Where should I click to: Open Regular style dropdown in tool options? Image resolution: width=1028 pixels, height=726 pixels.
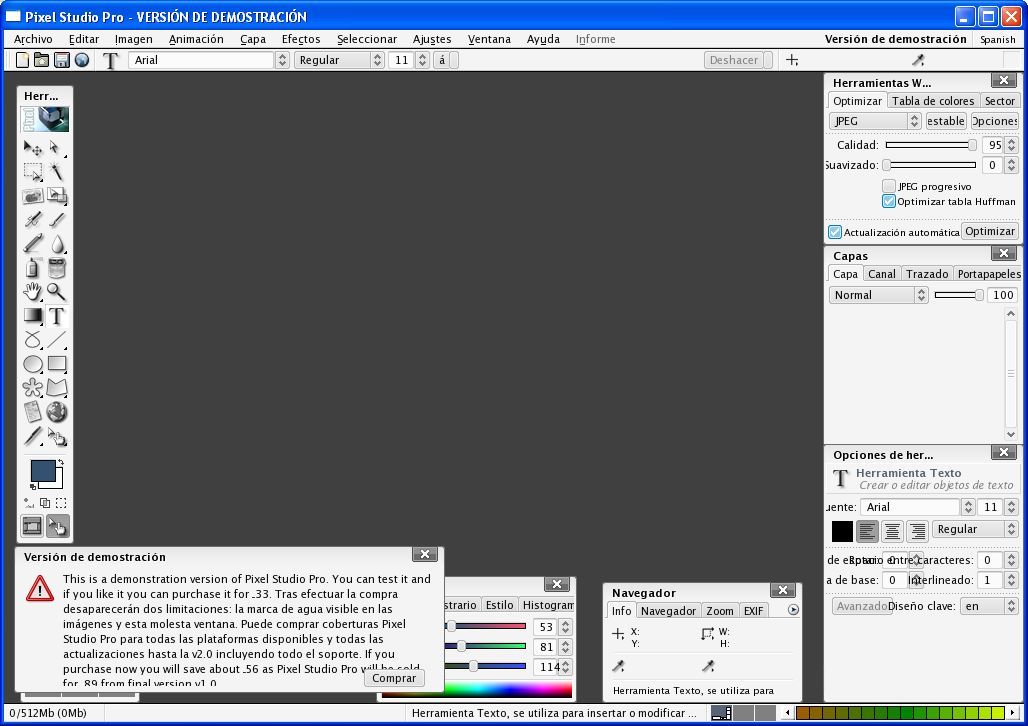975,529
